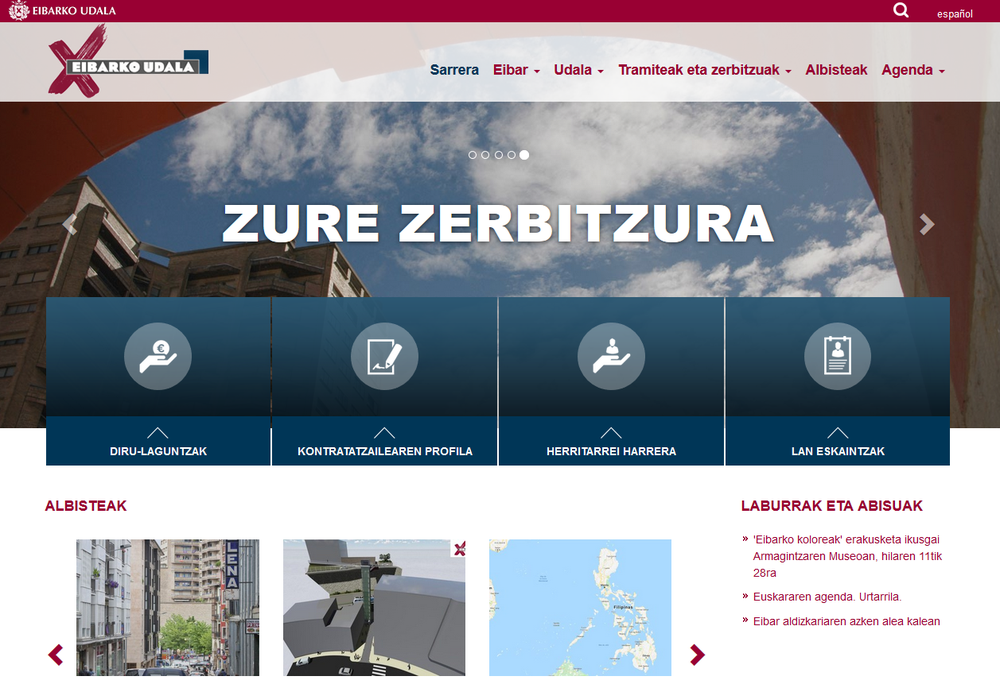This screenshot has height=684, width=1000.
Task: Click the Diru-laguntzak hand with euro icon
Action: 158,356
